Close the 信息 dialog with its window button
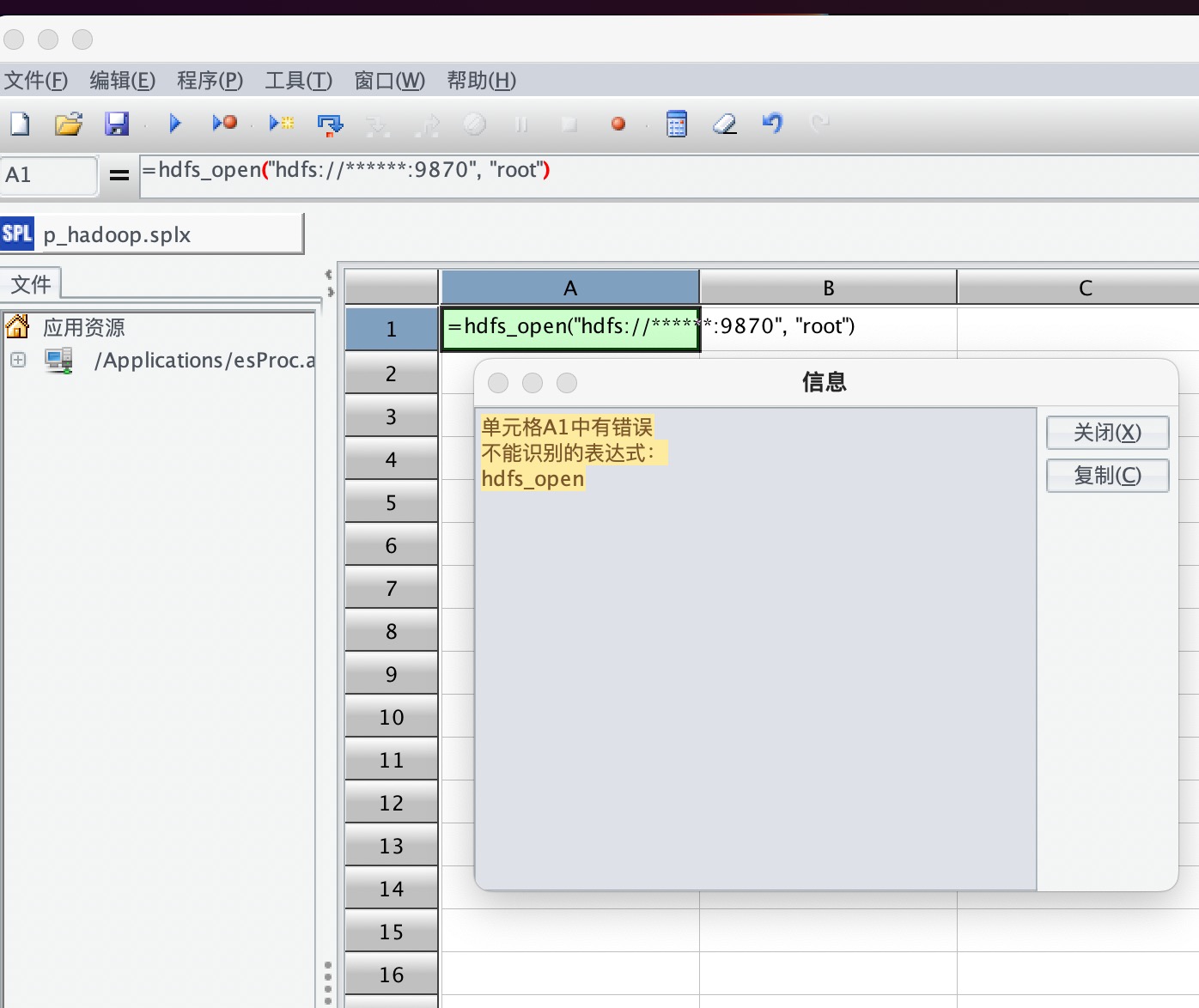The image size is (1199, 1008). [498, 383]
